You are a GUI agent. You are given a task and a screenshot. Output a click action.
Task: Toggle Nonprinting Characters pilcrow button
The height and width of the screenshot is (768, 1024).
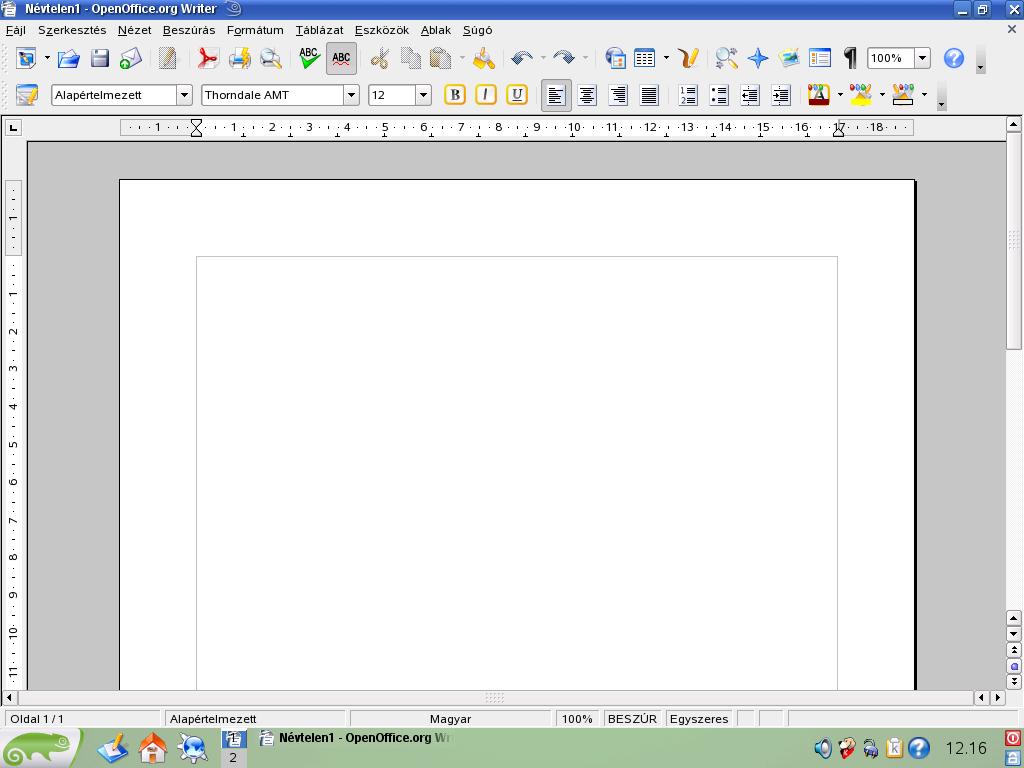[x=850, y=58]
